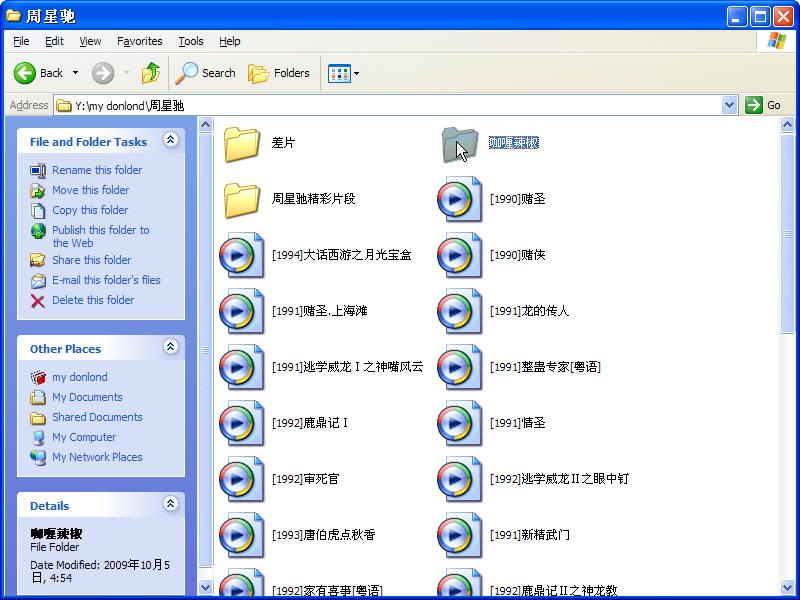Expand the Address bar dropdown arrow
This screenshot has height=600, width=800.
point(729,105)
